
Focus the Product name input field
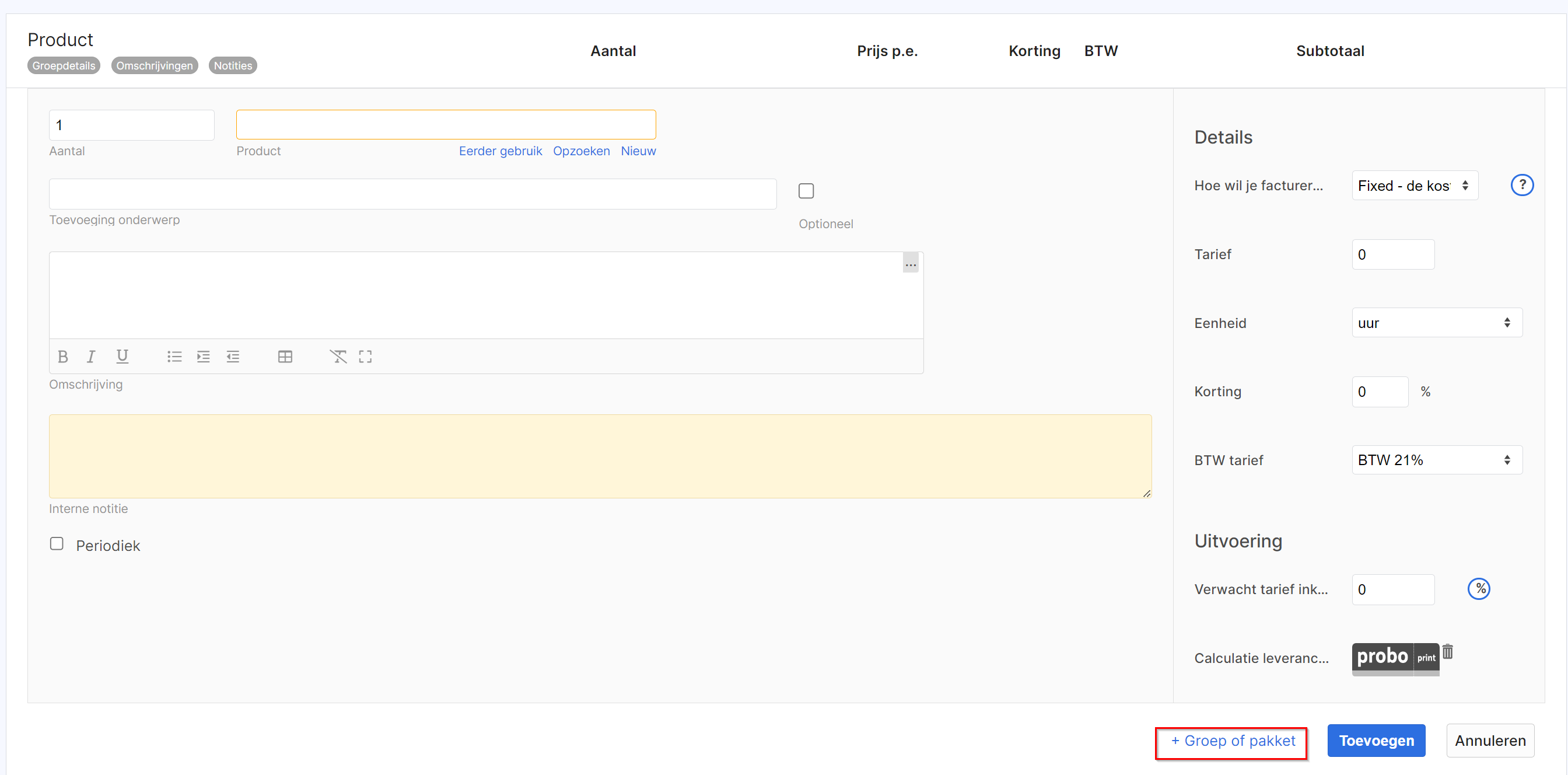[446, 125]
